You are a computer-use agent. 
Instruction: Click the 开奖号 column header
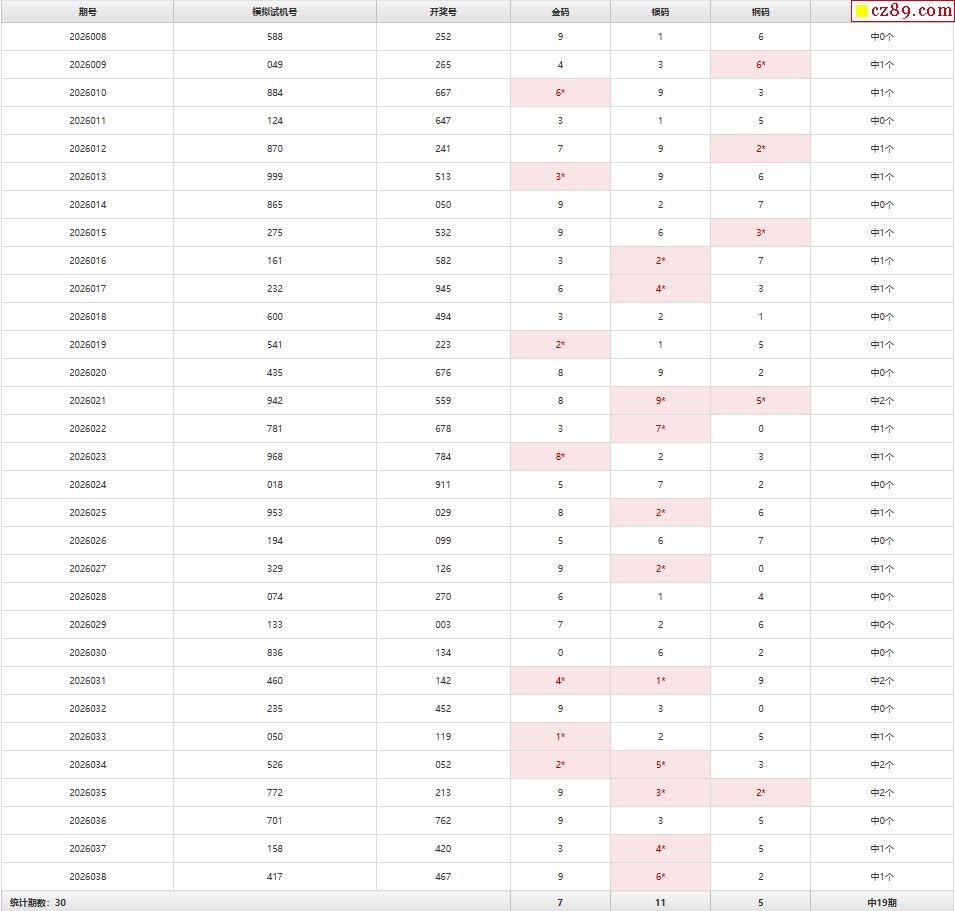443,12
